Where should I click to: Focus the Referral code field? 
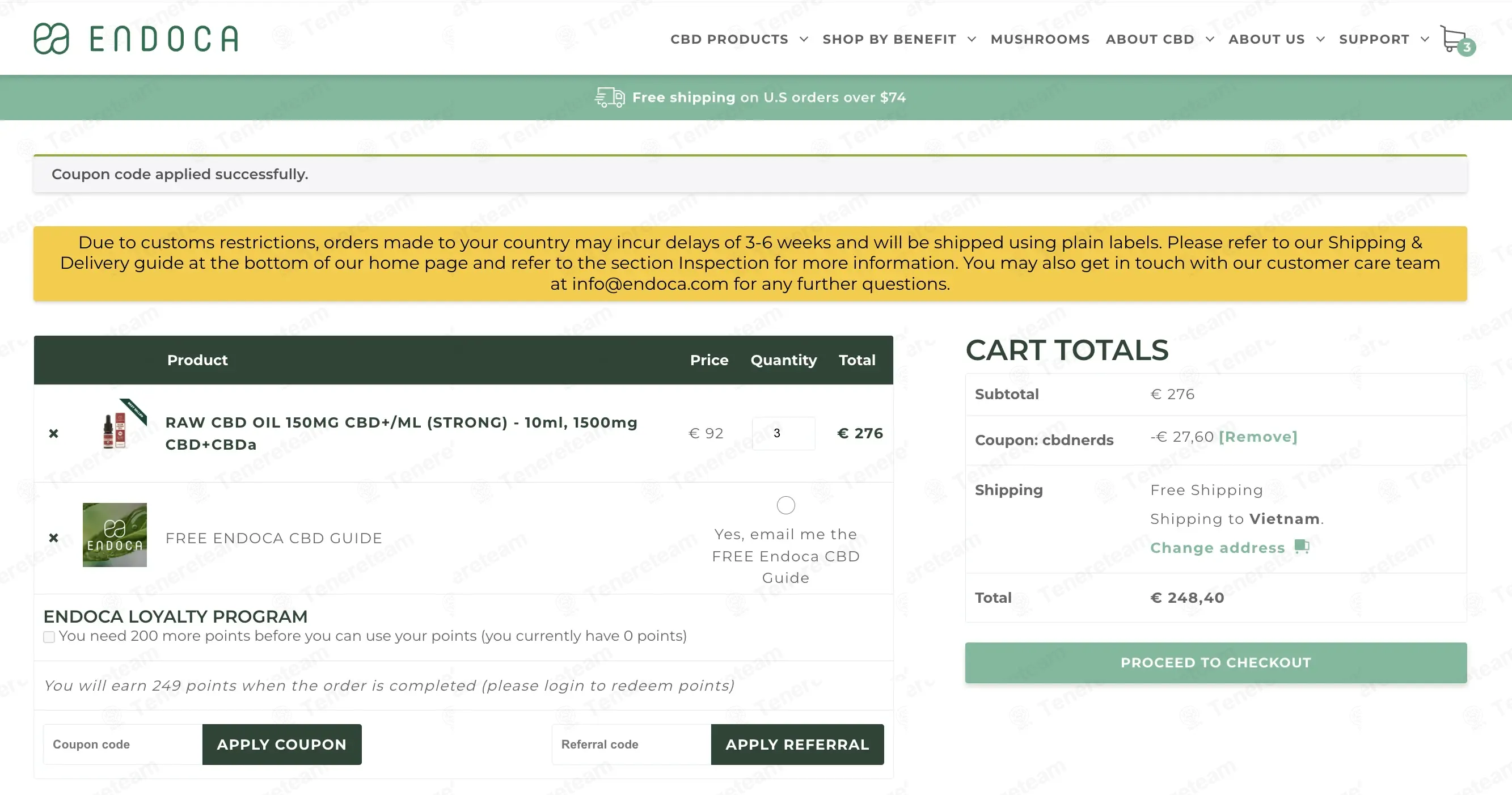[631, 744]
